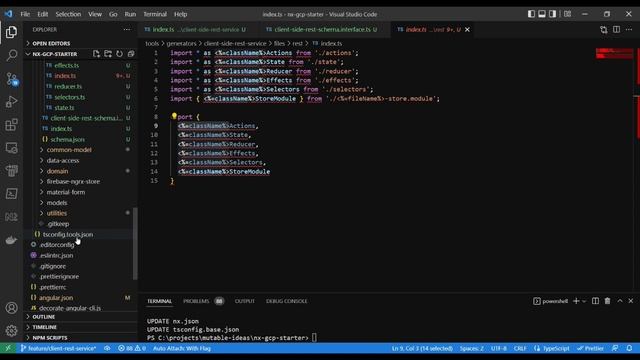Split the terminal panel
The height and width of the screenshot is (360, 640).
[x=596, y=301]
